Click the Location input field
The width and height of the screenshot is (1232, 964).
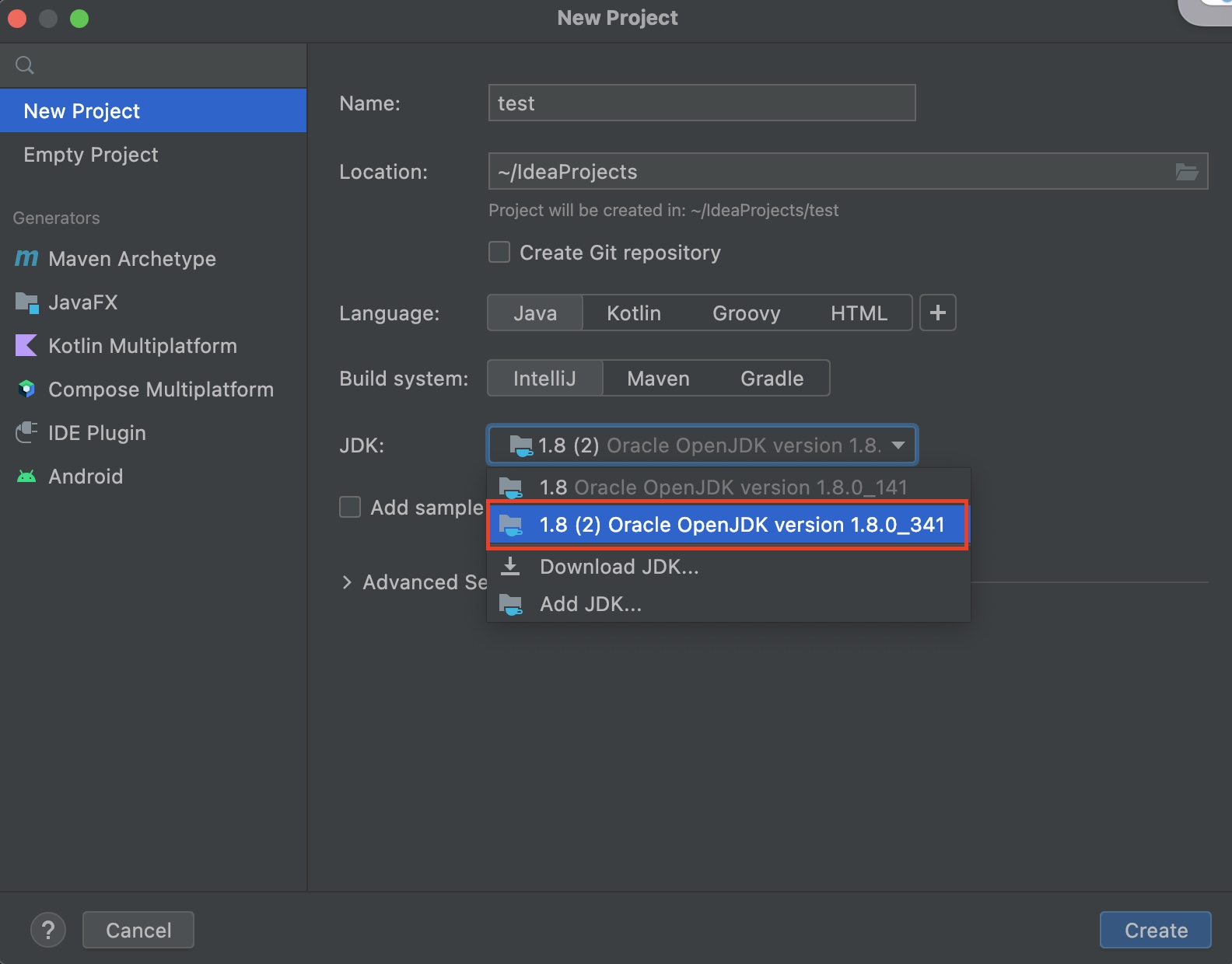click(x=848, y=171)
